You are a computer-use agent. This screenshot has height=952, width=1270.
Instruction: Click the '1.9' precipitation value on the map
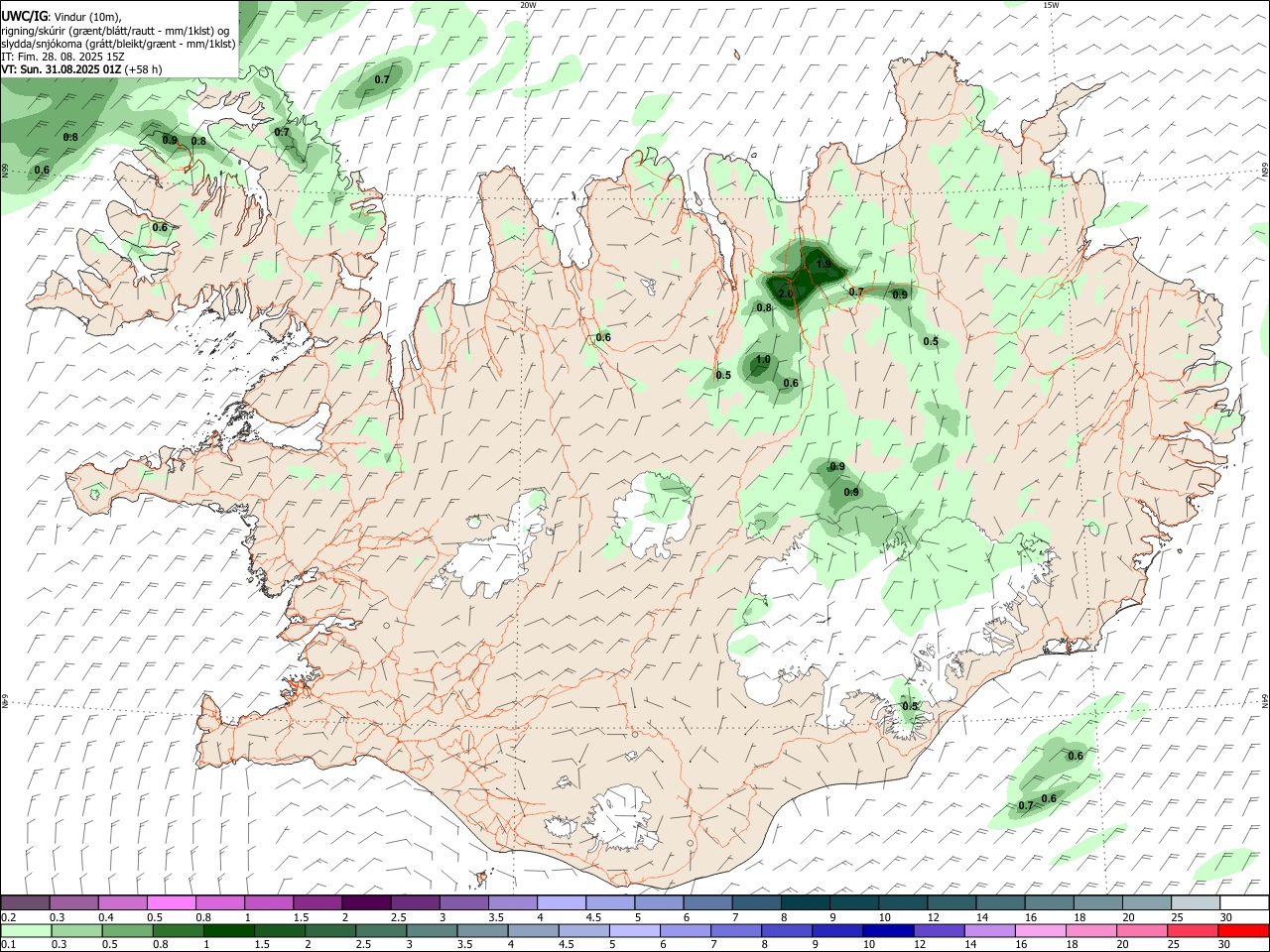(824, 264)
